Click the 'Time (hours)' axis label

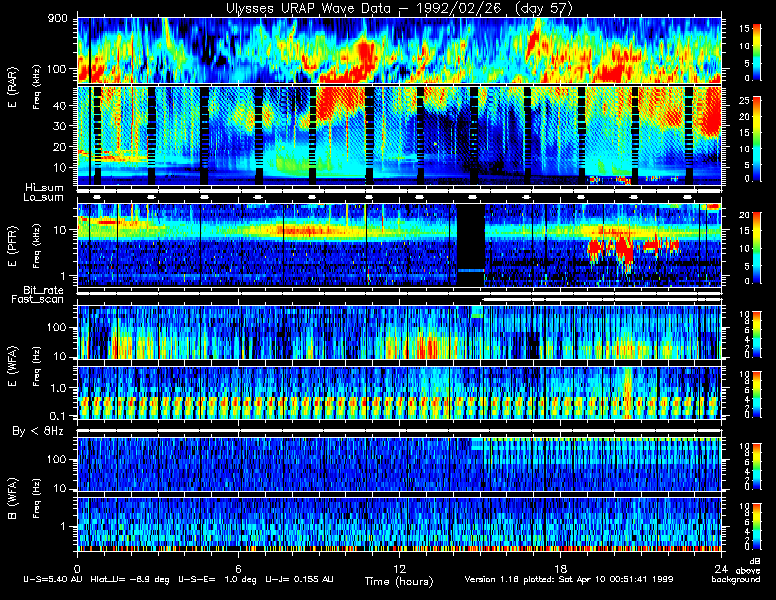point(399,581)
